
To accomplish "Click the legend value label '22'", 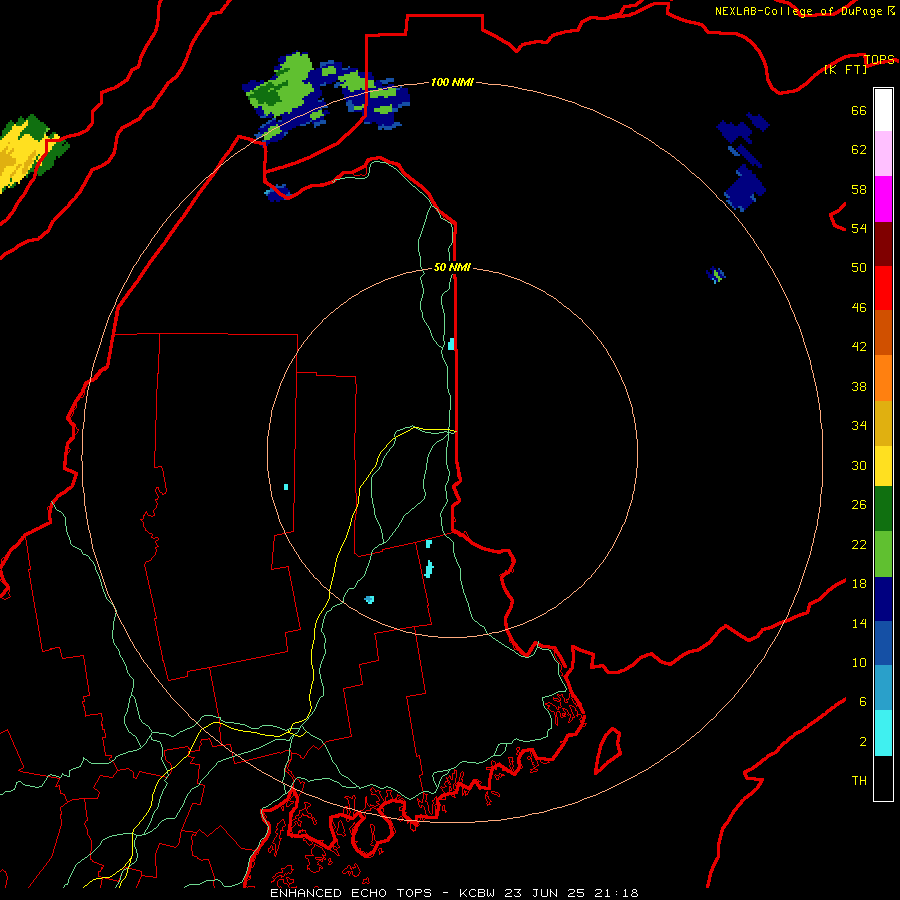I will pyautogui.click(x=859, y=544).
